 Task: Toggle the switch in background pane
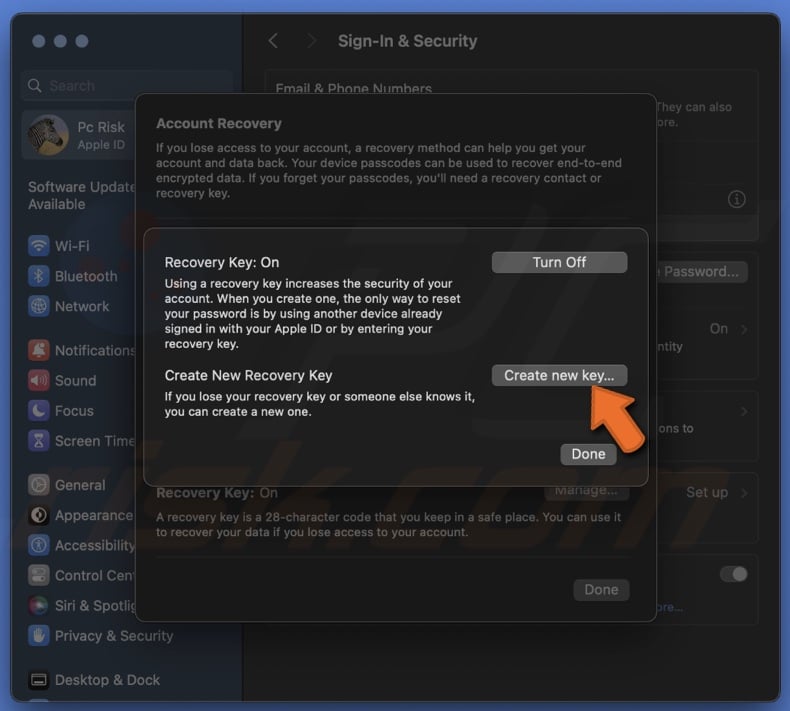coord(733,574)
